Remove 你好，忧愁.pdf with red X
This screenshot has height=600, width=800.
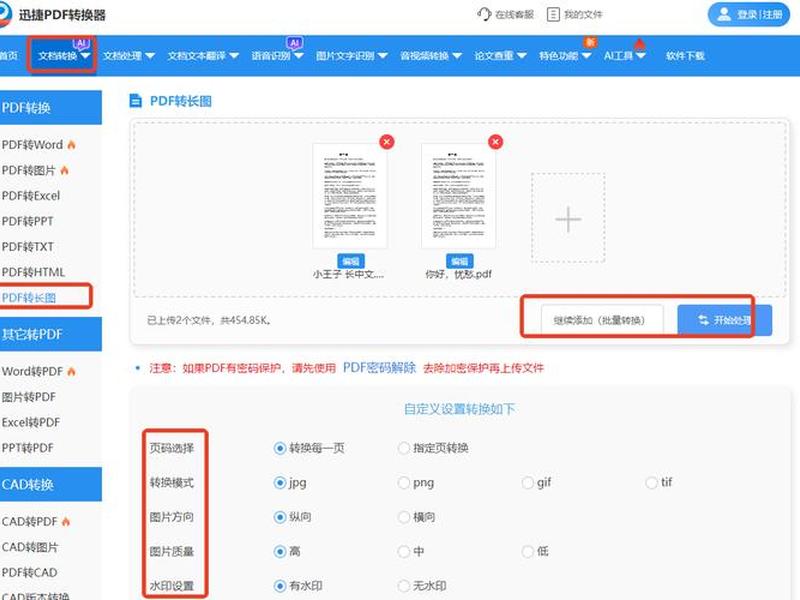click(495, 142)
